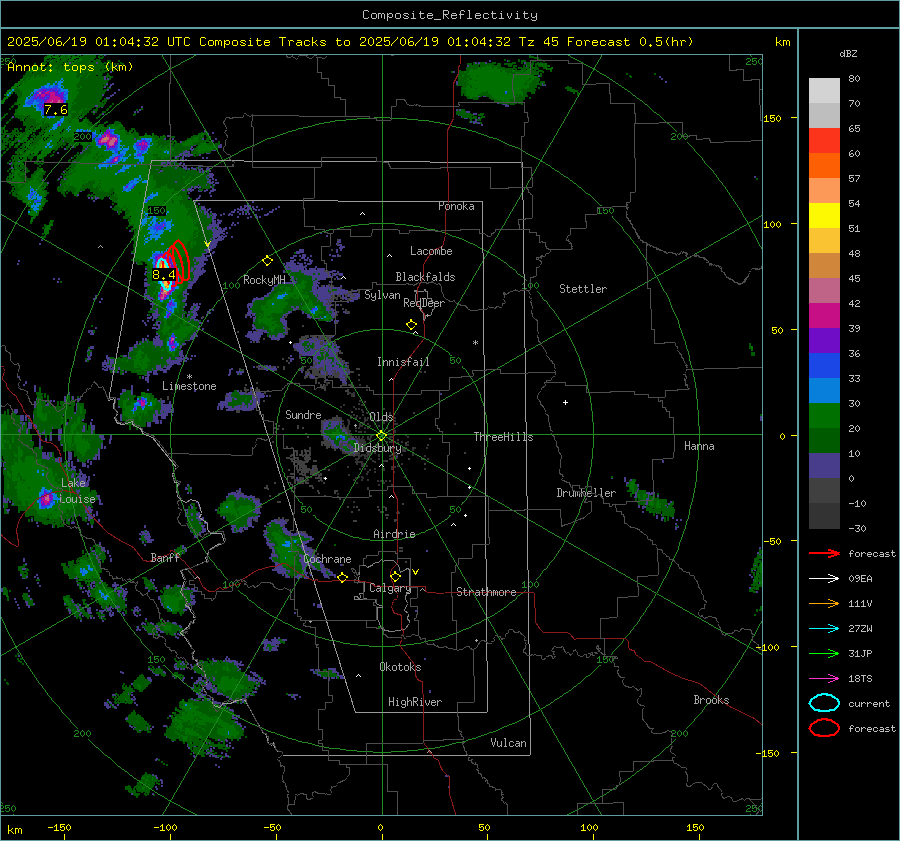Select the 39–36 dBZ purple color swatch
The image size is (900, 841).
pos(824,341)
